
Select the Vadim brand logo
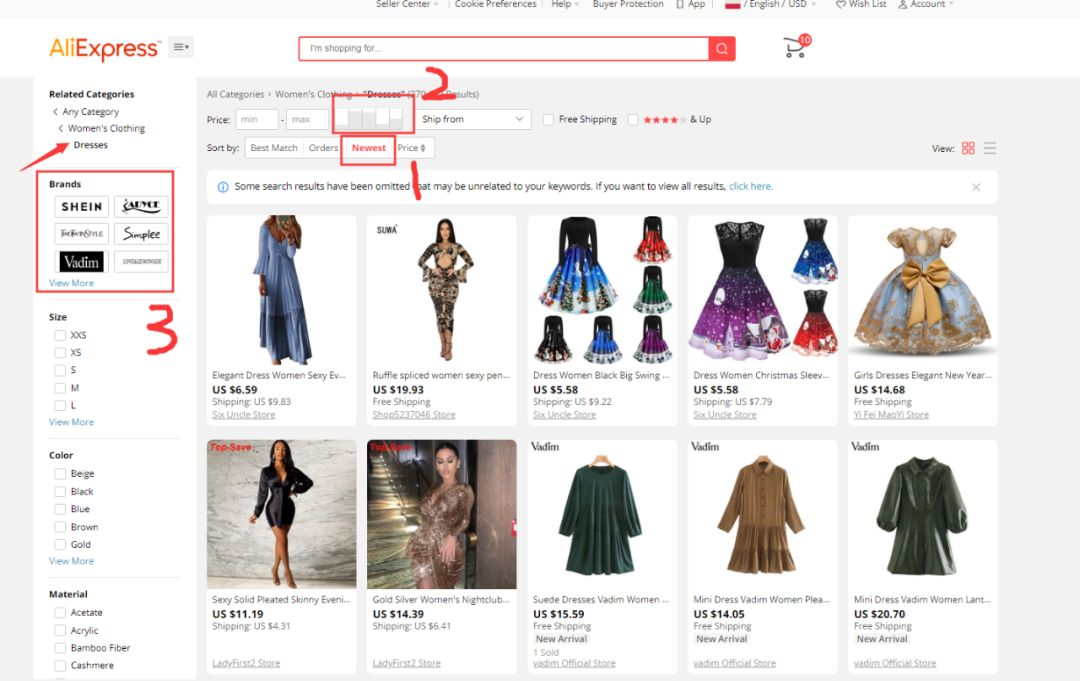(x=81, y=262)
